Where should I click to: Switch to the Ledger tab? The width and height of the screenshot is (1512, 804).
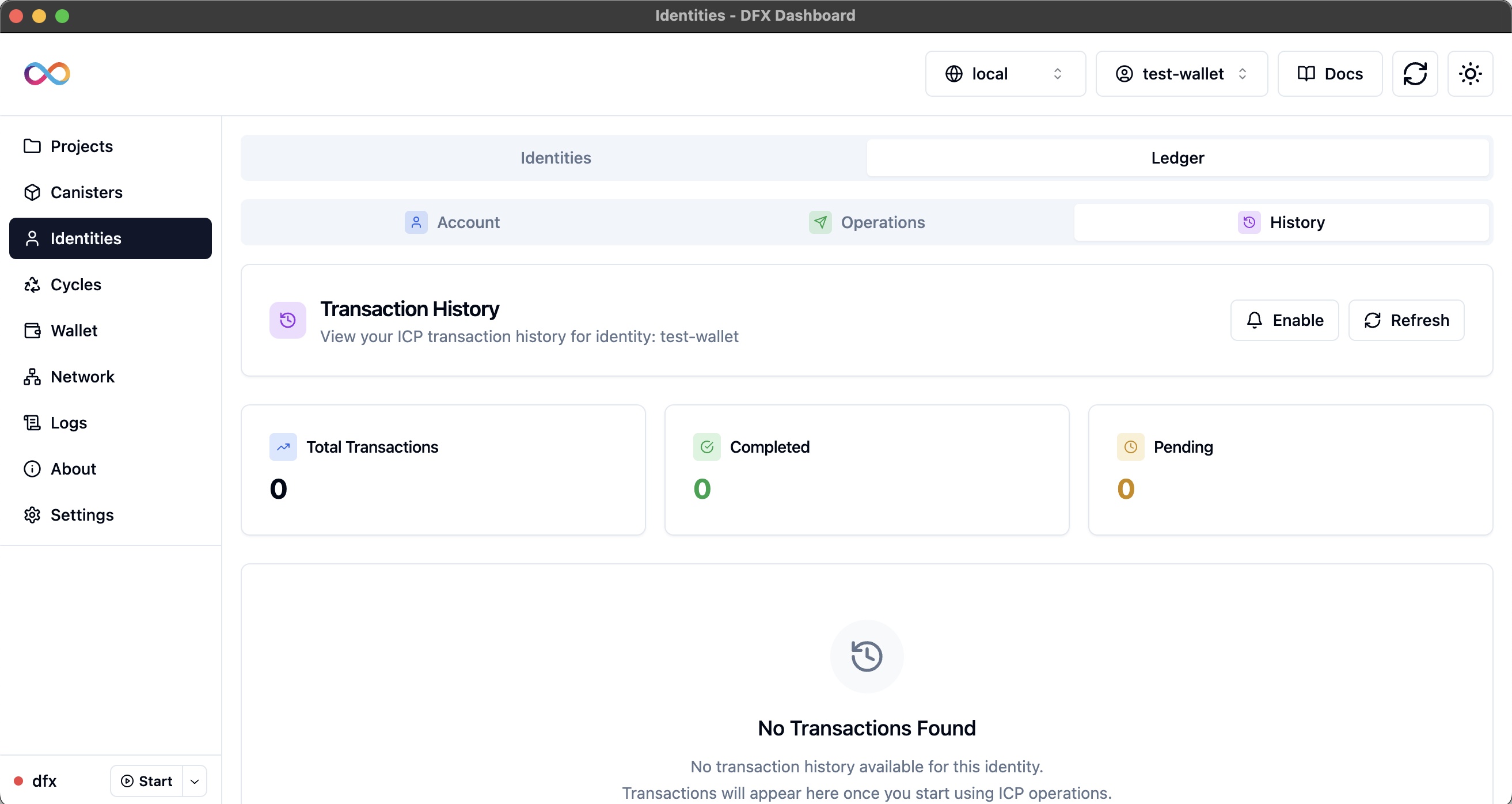tap(1177, 157)
